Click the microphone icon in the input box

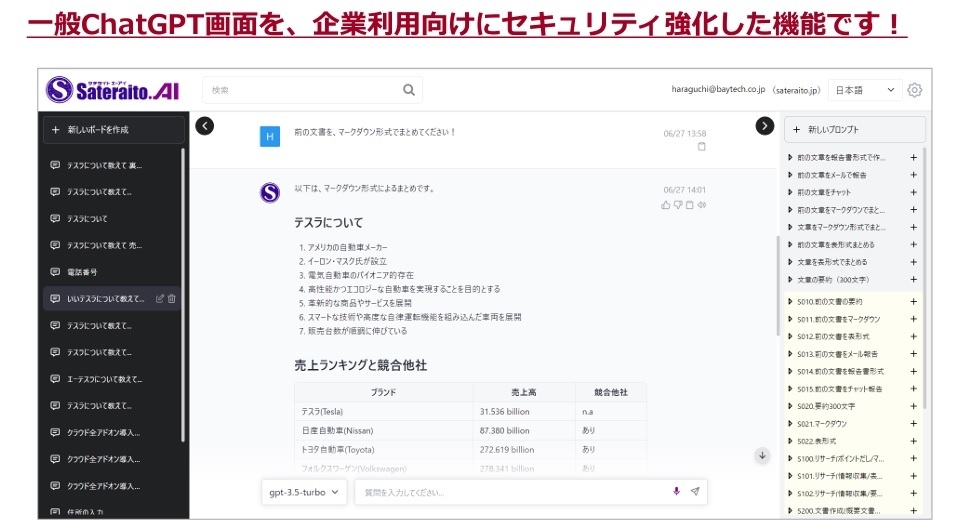(x=676, y=492)
